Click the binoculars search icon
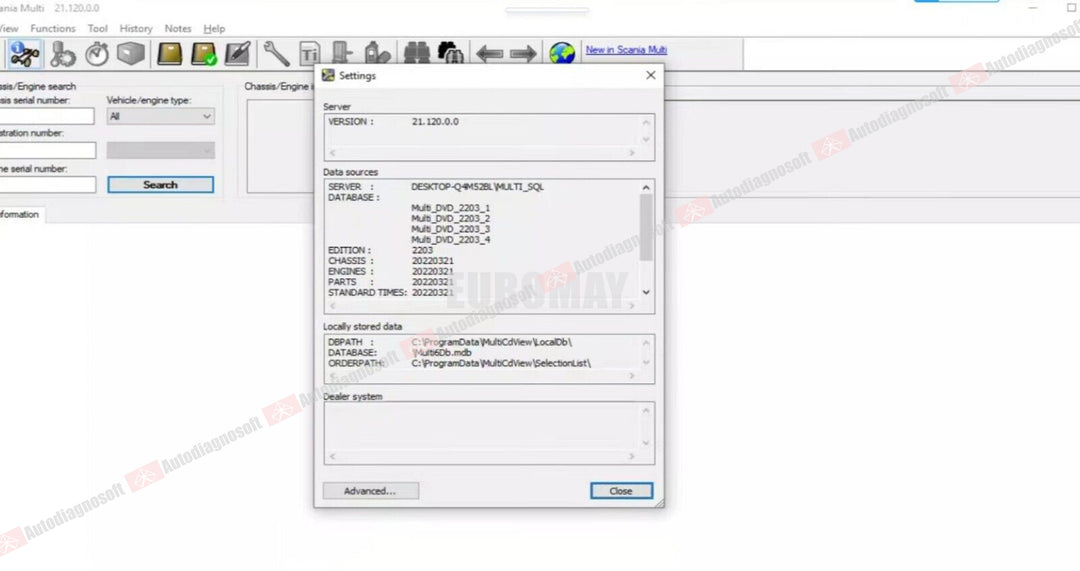 [x=416, y=52]
